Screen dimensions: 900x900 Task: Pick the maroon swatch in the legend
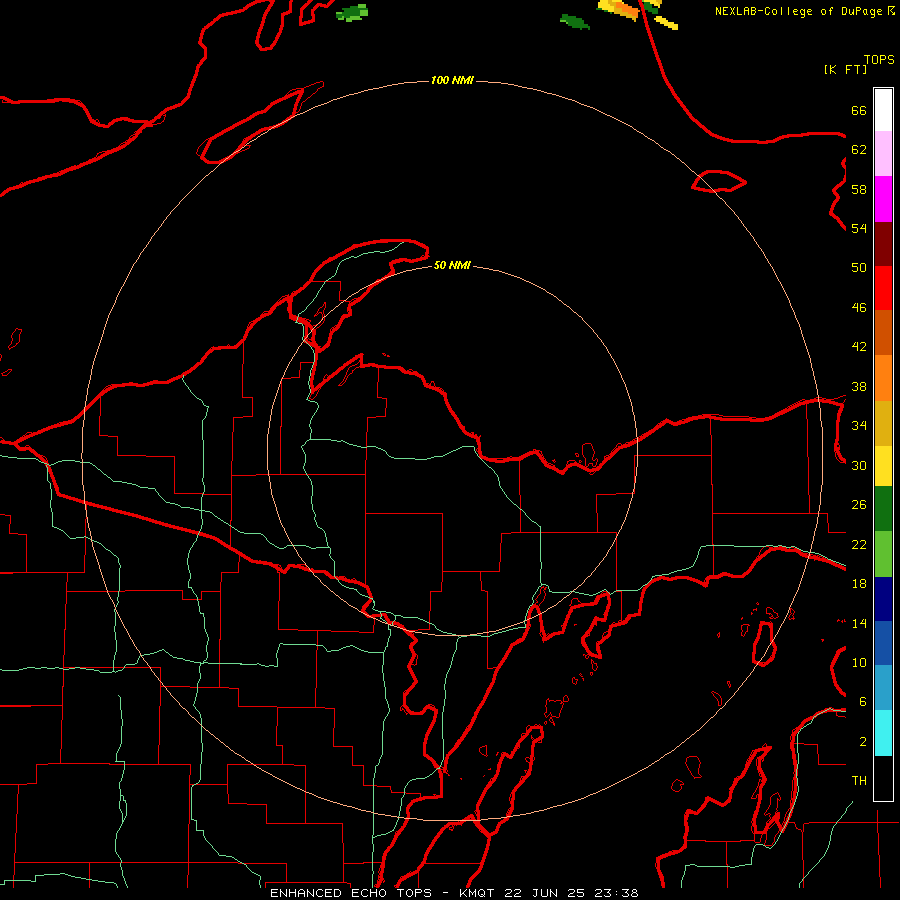click(x=883, y=243)
